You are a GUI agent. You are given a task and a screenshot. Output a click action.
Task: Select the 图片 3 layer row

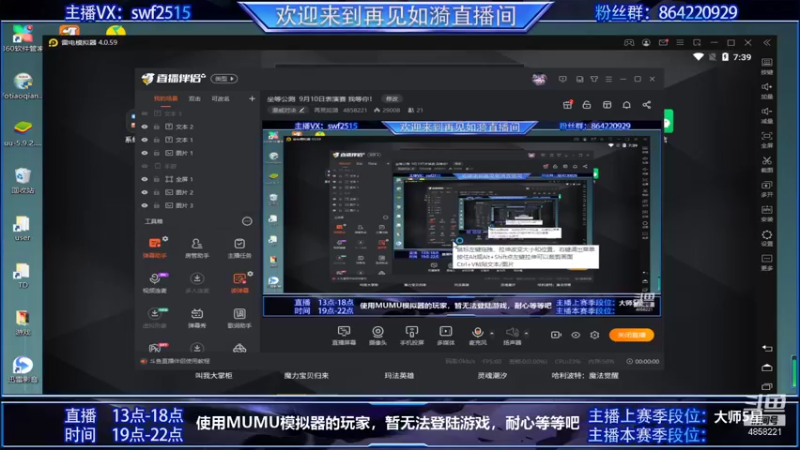[x=197, y=206]
